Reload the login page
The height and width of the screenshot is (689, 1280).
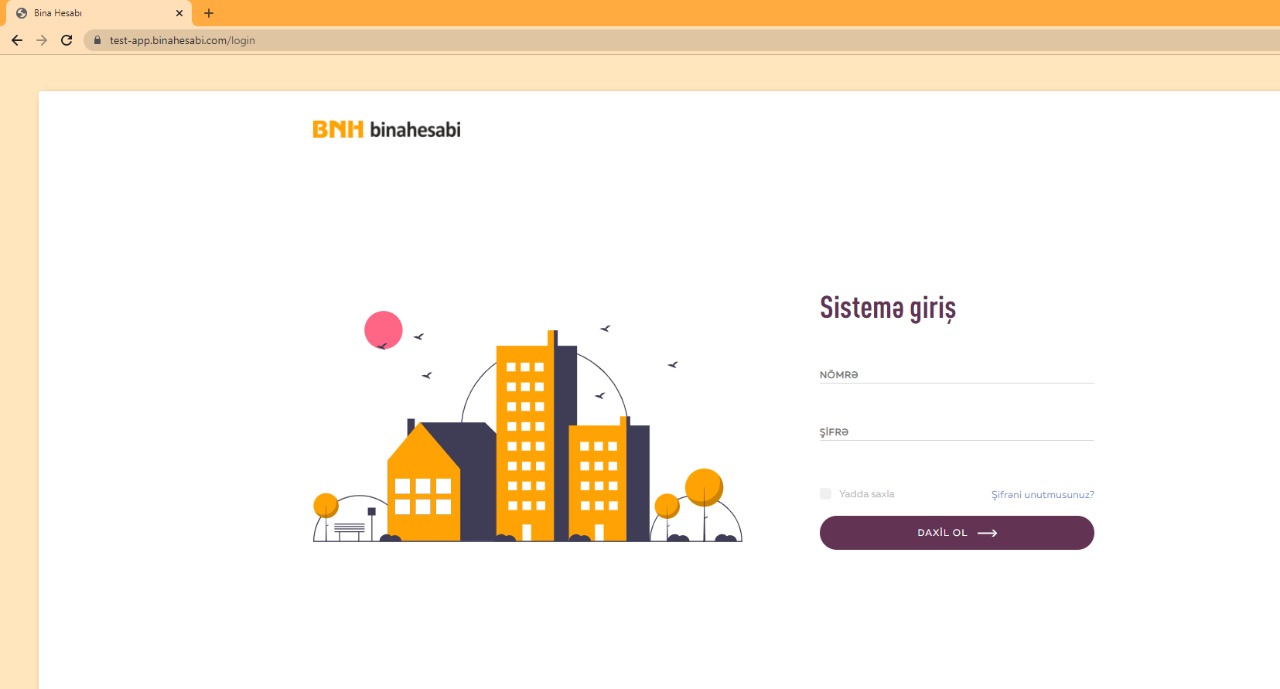tap(66, 40)
